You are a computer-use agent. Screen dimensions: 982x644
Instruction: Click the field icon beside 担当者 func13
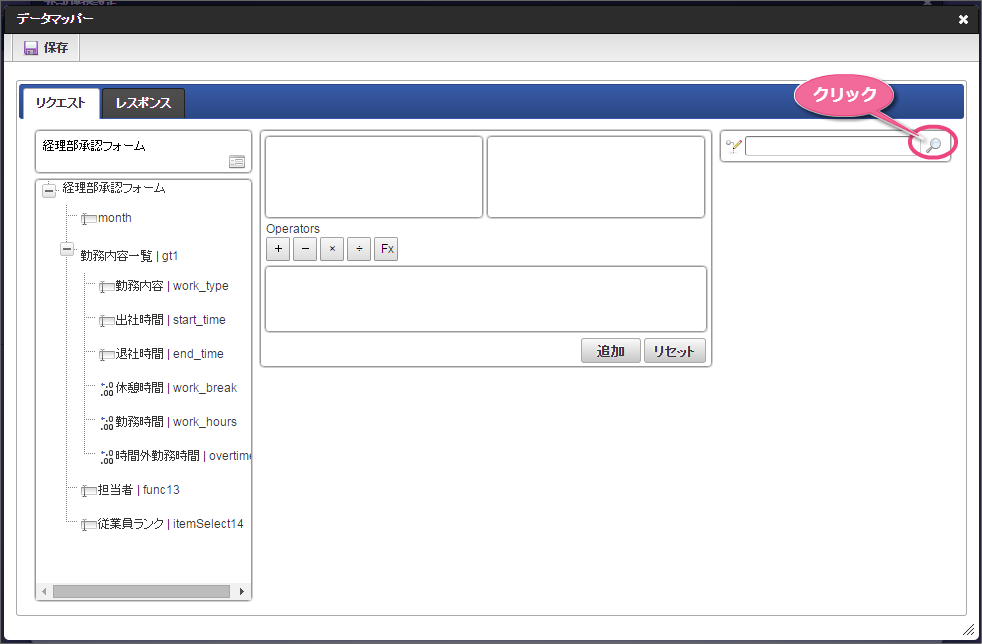click(x=88, y=491)
